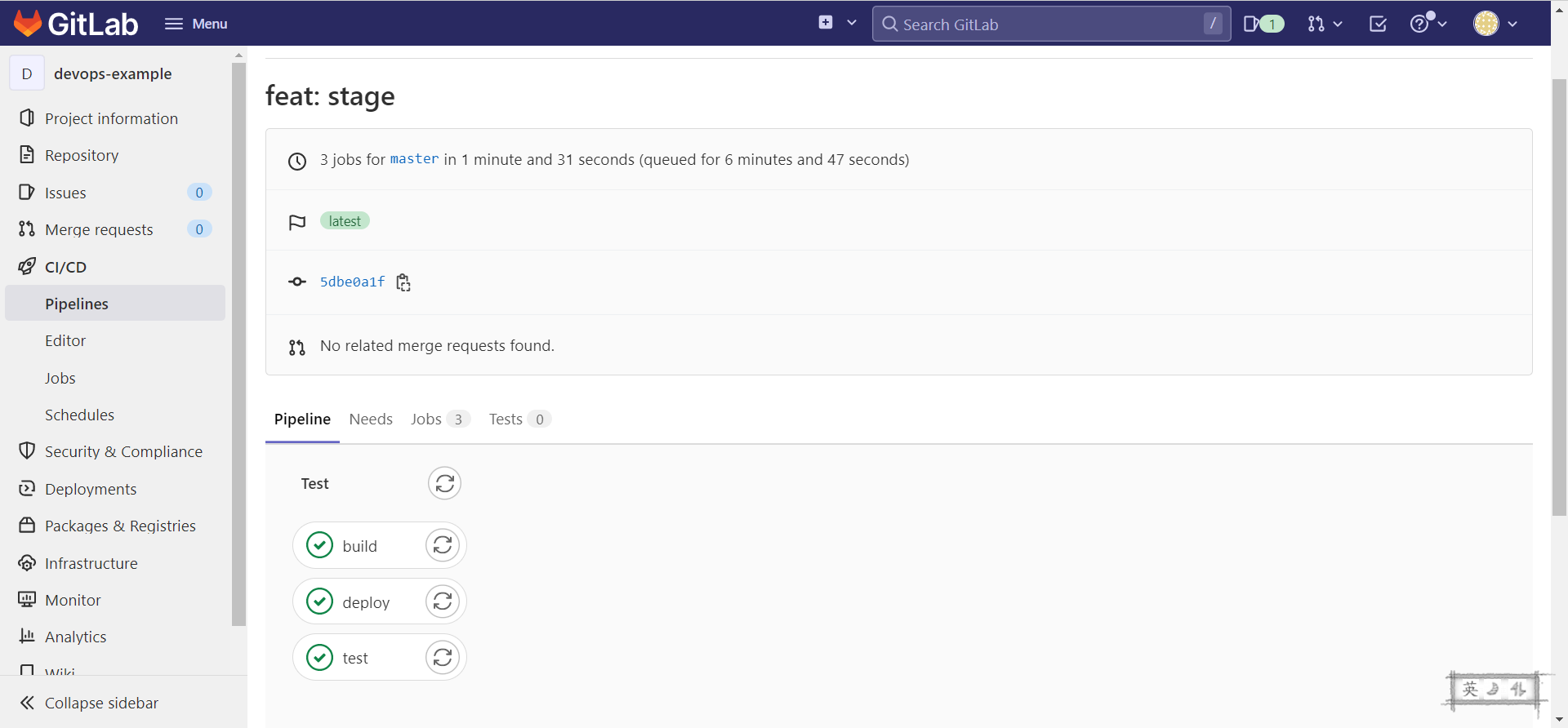The image size is (1568, 728).
Task: Open Schedules in the CI/CD submenu
Action: (79, 415)
